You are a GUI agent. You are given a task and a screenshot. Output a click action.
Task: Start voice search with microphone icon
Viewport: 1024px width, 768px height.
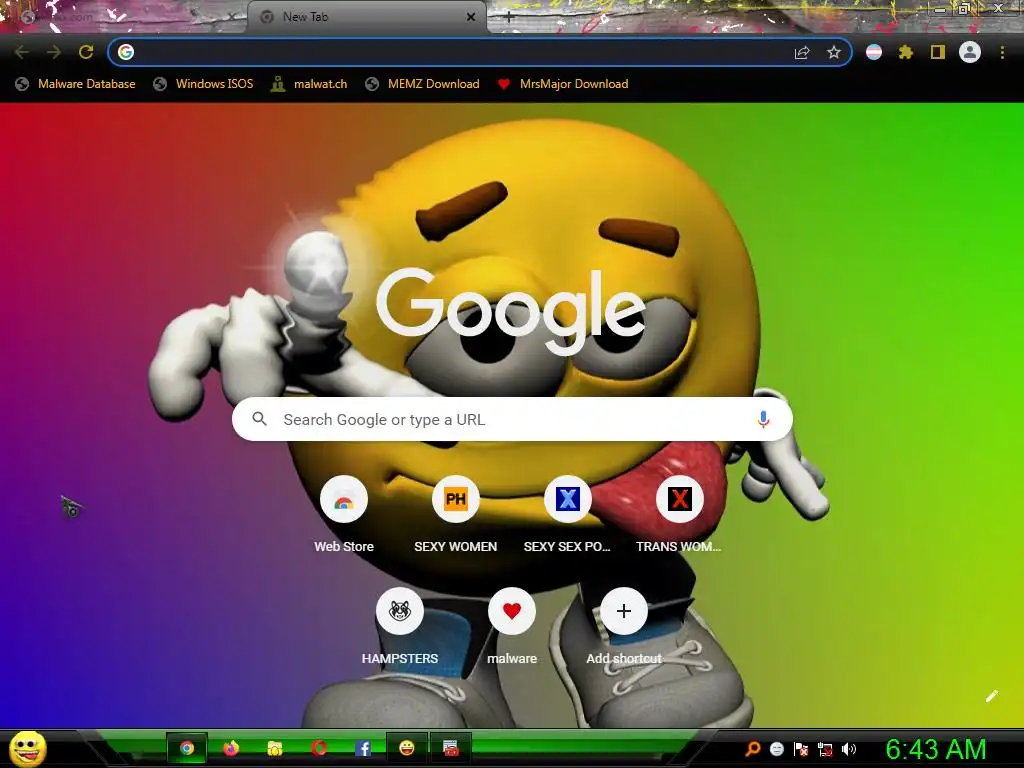coord(763,419)
